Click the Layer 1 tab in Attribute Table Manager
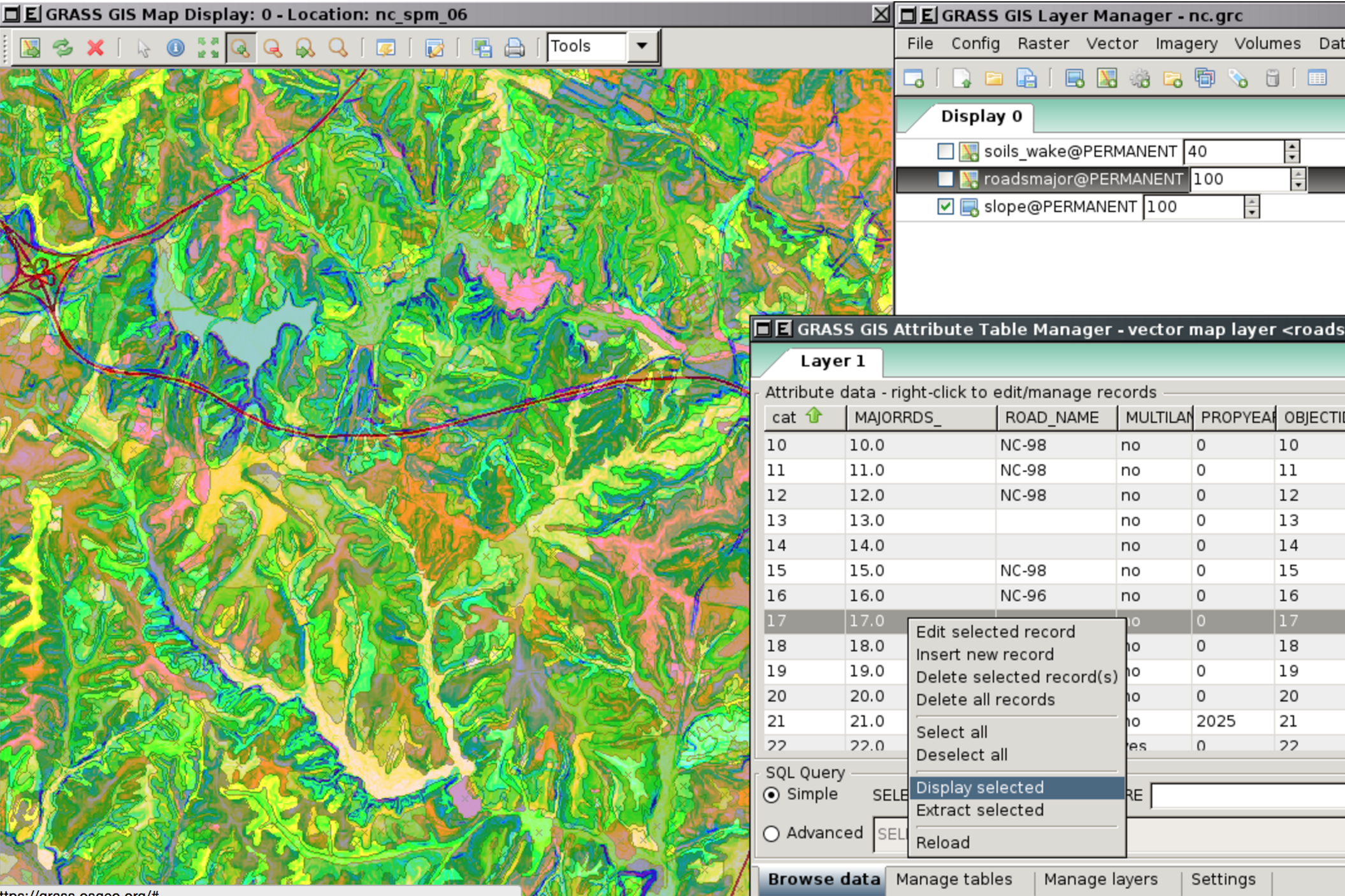Image resolution: width=1345 pixels, height=896 pixels. tap(832, 361)
